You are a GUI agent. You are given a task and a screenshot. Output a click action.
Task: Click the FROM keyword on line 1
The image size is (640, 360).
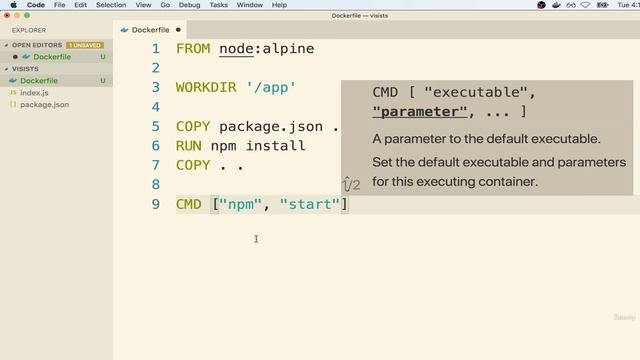click(x=193, y=49)
